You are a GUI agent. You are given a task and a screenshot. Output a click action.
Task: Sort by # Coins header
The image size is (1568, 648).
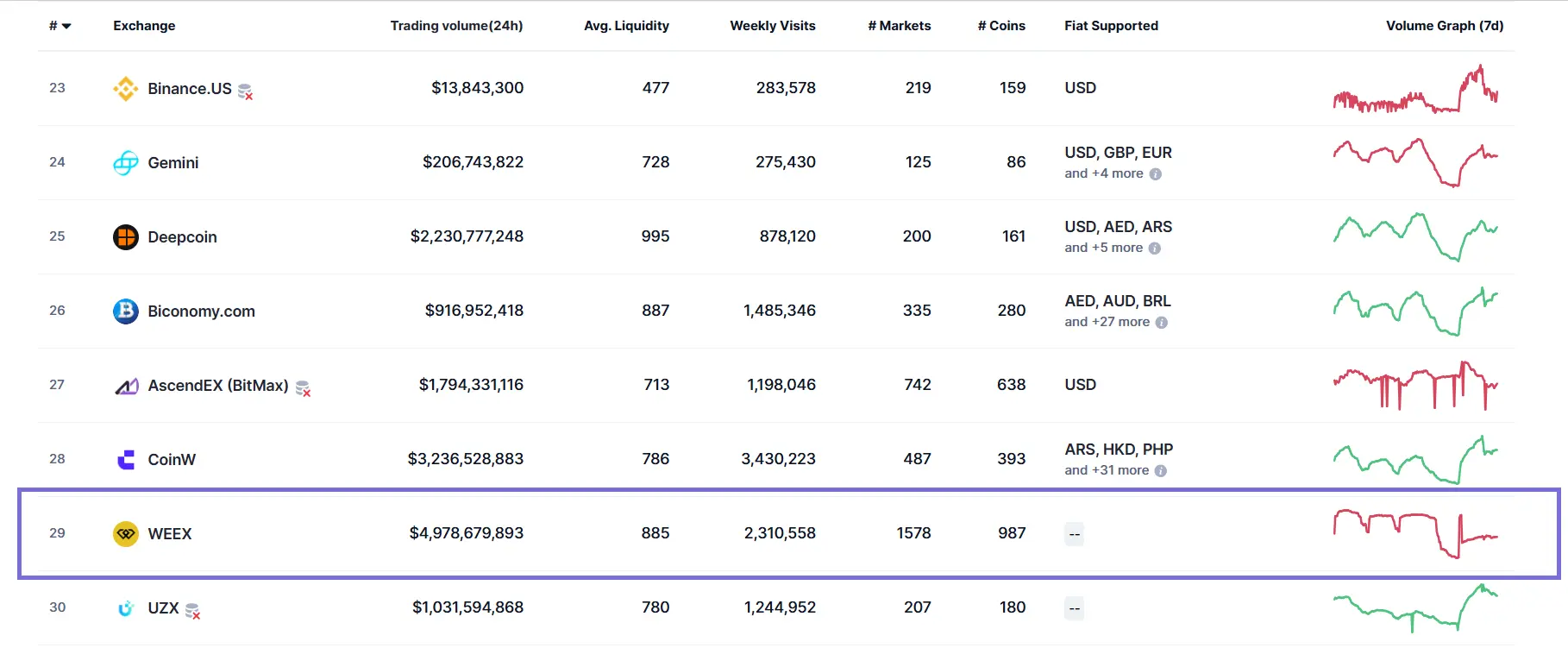coord(1001,26)
